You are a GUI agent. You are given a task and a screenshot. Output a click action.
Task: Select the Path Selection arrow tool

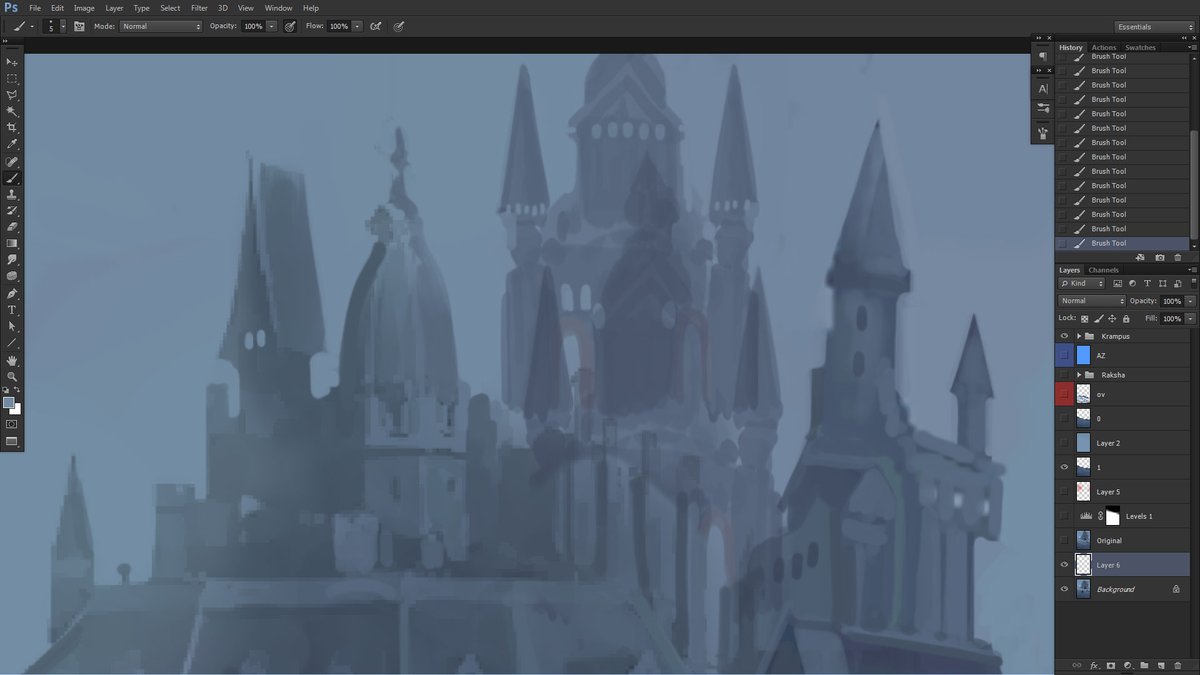point(12,326)
